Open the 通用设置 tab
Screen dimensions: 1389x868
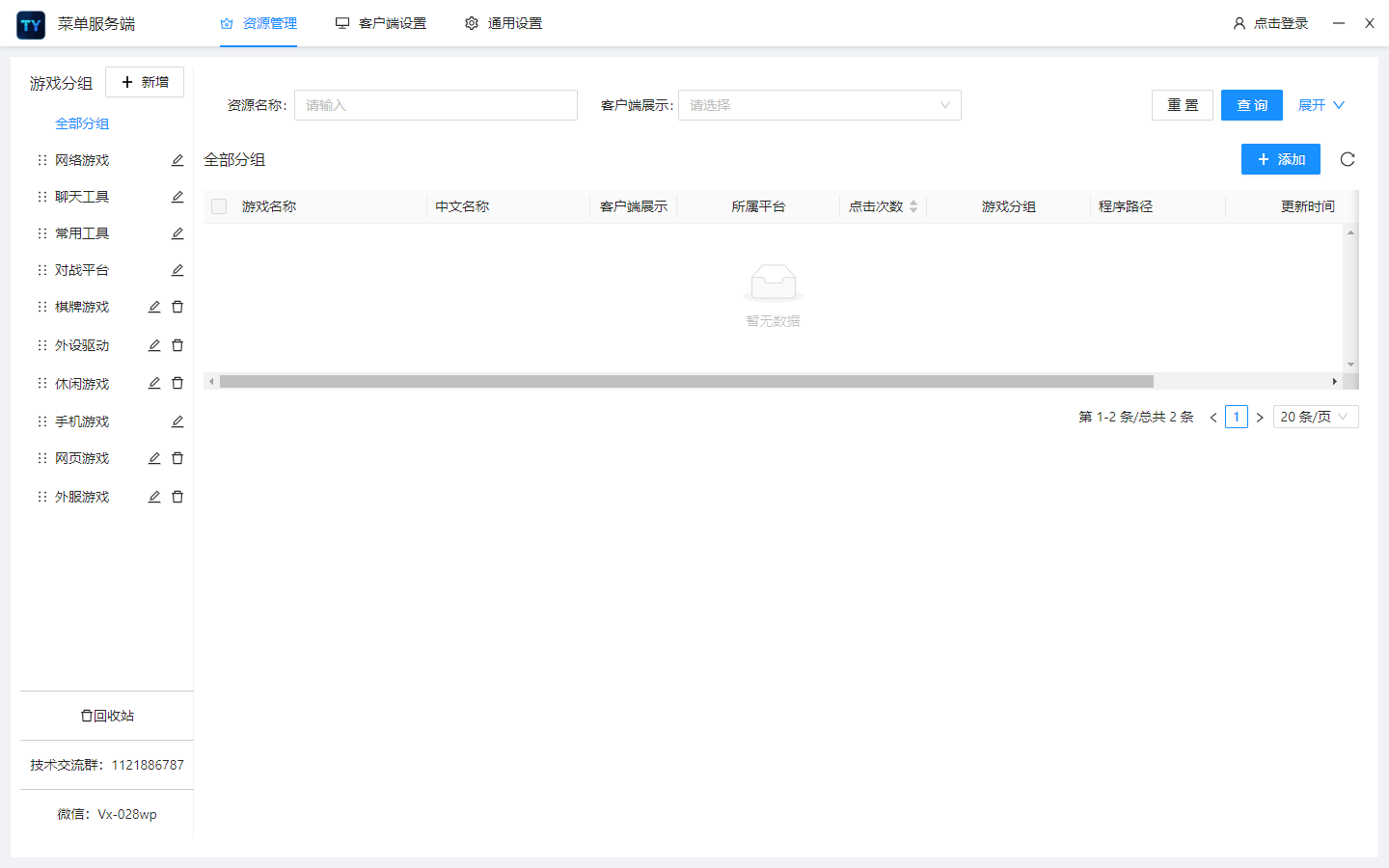504,23
